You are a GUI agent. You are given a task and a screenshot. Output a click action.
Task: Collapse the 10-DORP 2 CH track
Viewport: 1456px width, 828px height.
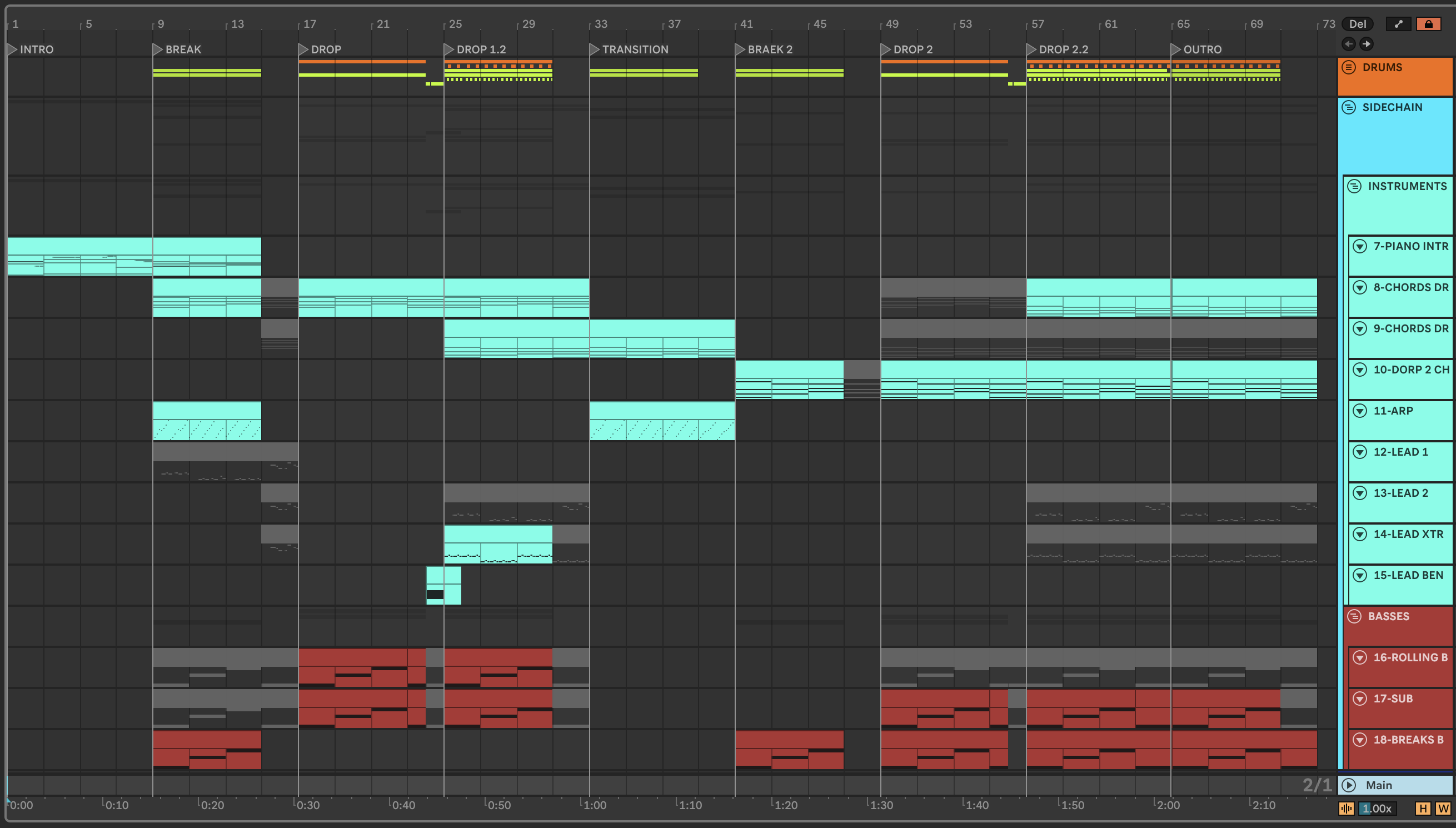1360,370
